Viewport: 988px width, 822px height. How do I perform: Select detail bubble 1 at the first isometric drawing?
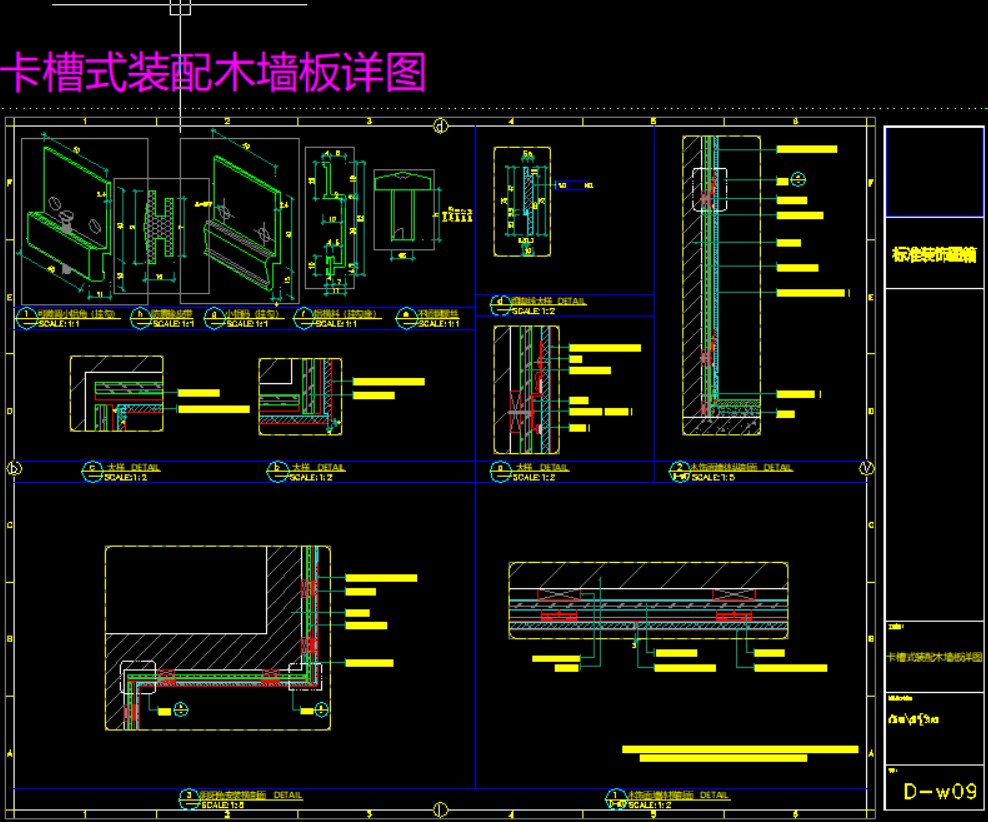point(24,315)
